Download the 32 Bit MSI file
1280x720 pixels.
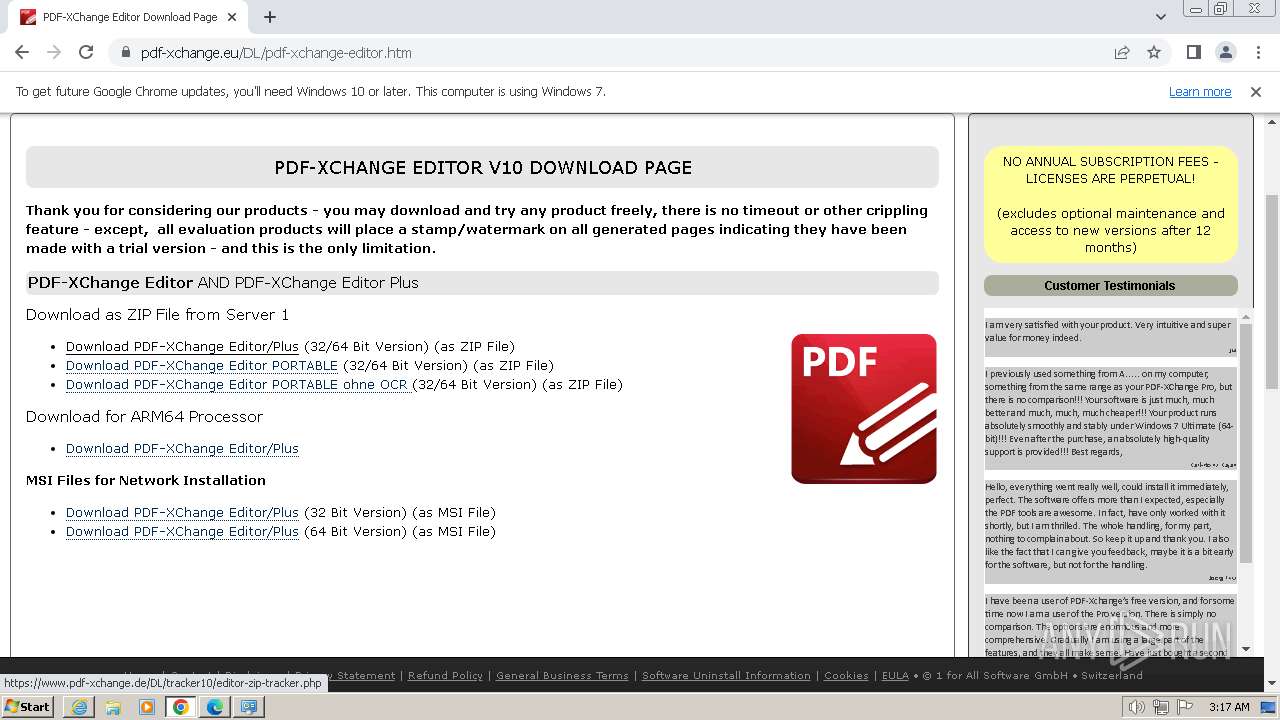[182, 512]
